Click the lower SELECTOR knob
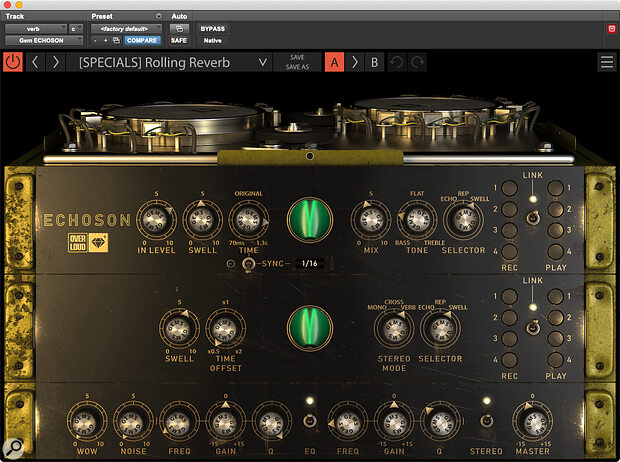This screenshot has height=462, width=620. click(x=440, y=329)
